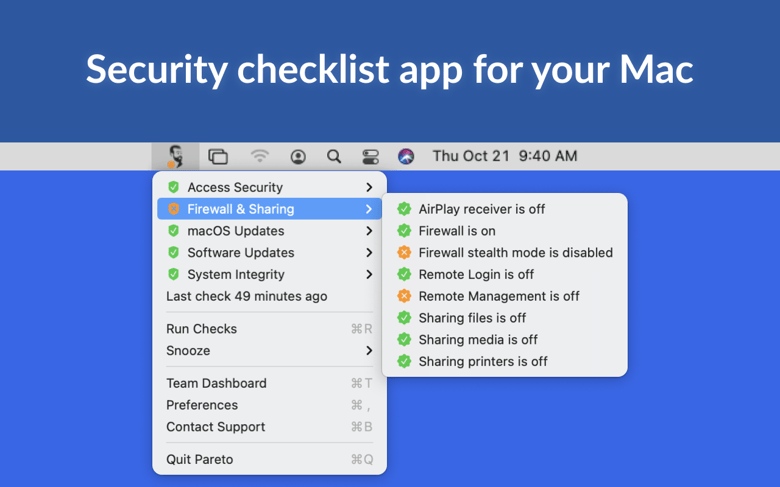The image size is (780, 487).
Task: Run Checks from the Pareto menu
Action: pyautogui.click(x=269, y=329)
